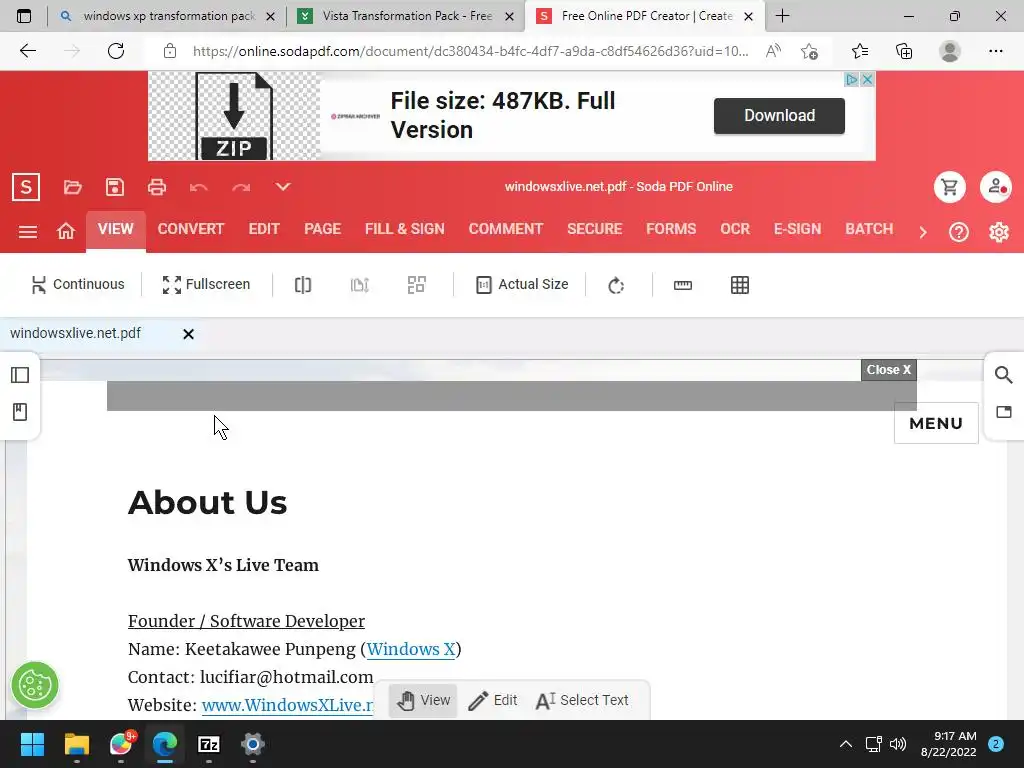Click the MENU button in the document
This screenshot has width=1024, height=768.
[x=936, y=423]
